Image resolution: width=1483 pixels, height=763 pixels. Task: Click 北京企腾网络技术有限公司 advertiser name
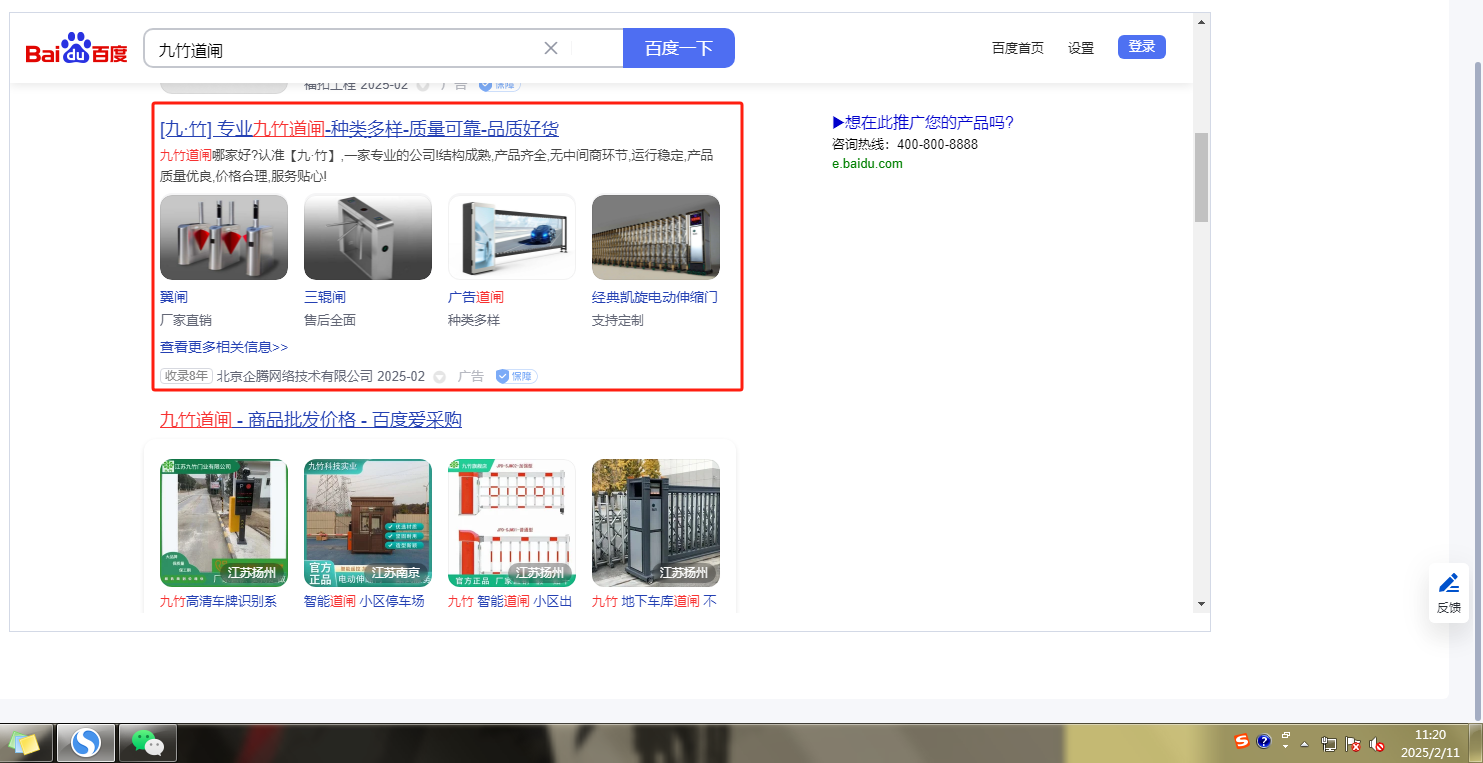point(295,376)
